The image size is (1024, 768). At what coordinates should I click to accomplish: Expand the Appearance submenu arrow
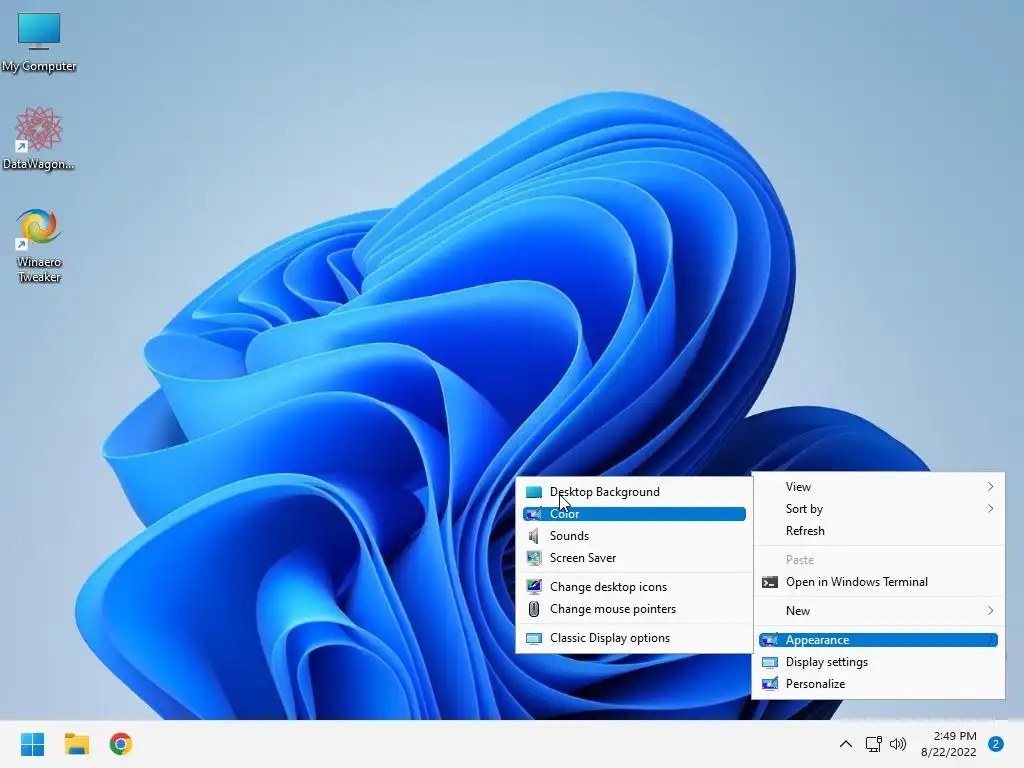click(x=991, y=640)
